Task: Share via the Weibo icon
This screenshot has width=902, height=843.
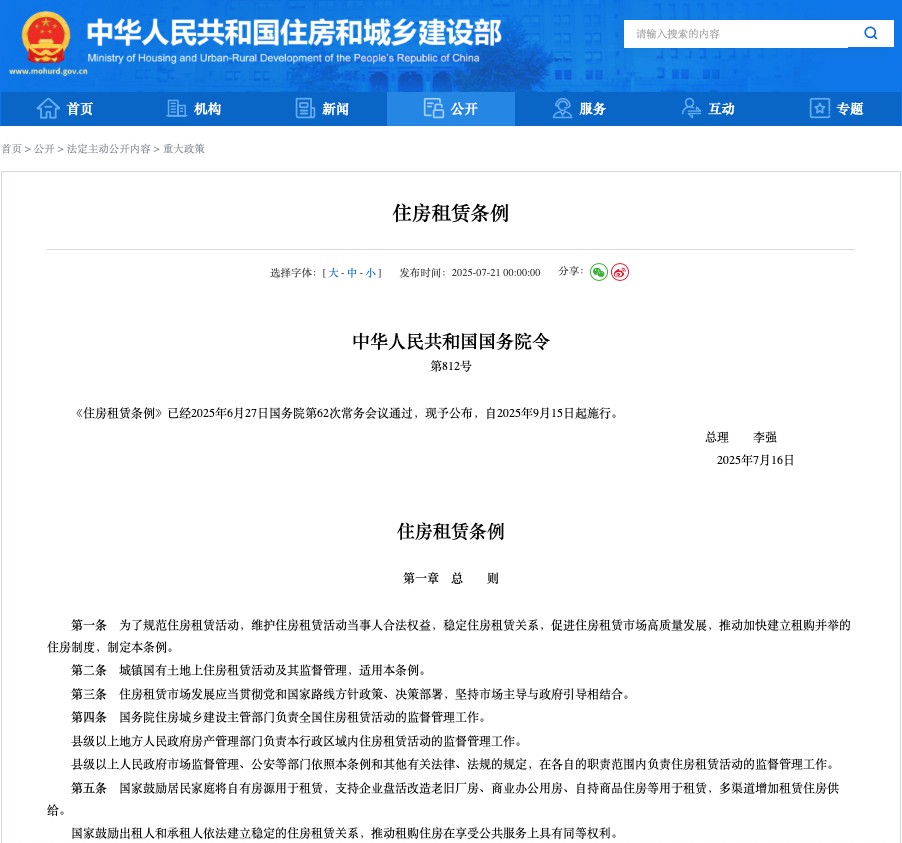Action: tap(620, 272)
